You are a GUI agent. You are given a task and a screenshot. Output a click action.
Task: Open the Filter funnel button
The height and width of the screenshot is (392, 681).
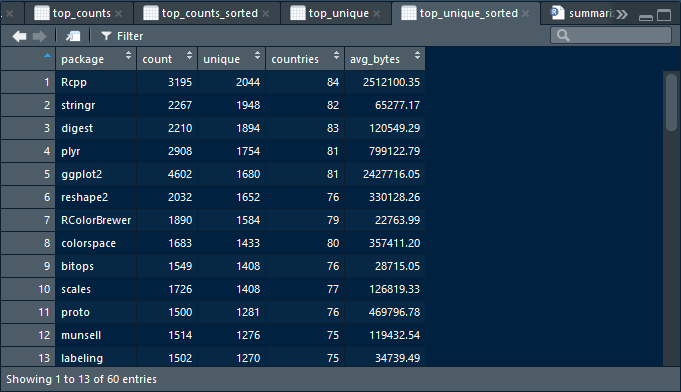122,36
